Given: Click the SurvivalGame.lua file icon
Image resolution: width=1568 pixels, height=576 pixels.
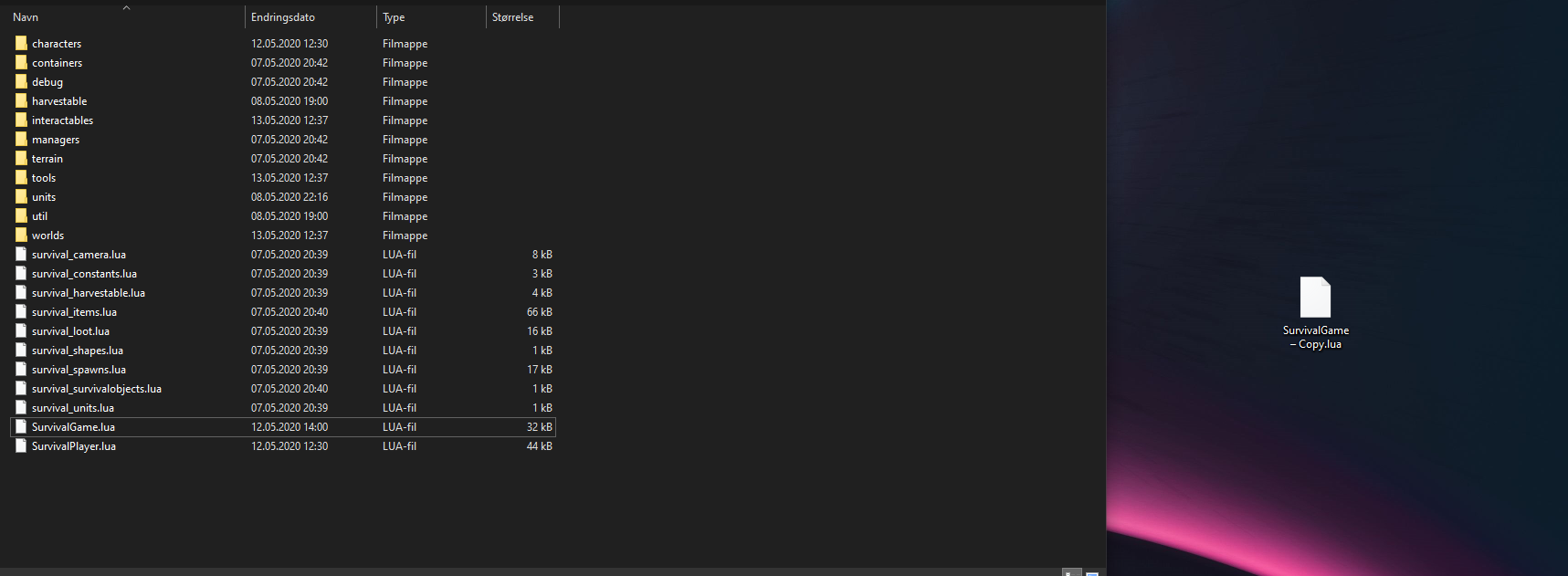Looking at the screenshot, I should 21,426.
